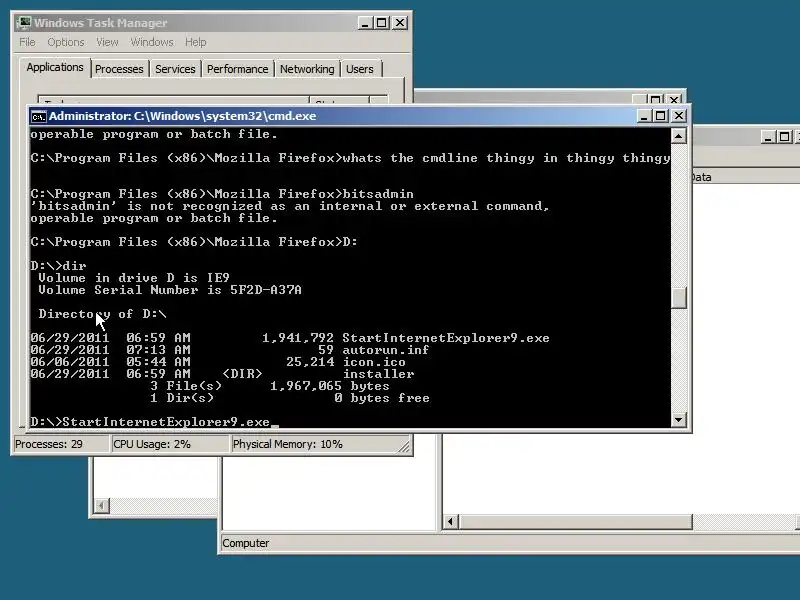Close the Administrator cmd.exe window

pyautogui.click(x=679, y=116)
